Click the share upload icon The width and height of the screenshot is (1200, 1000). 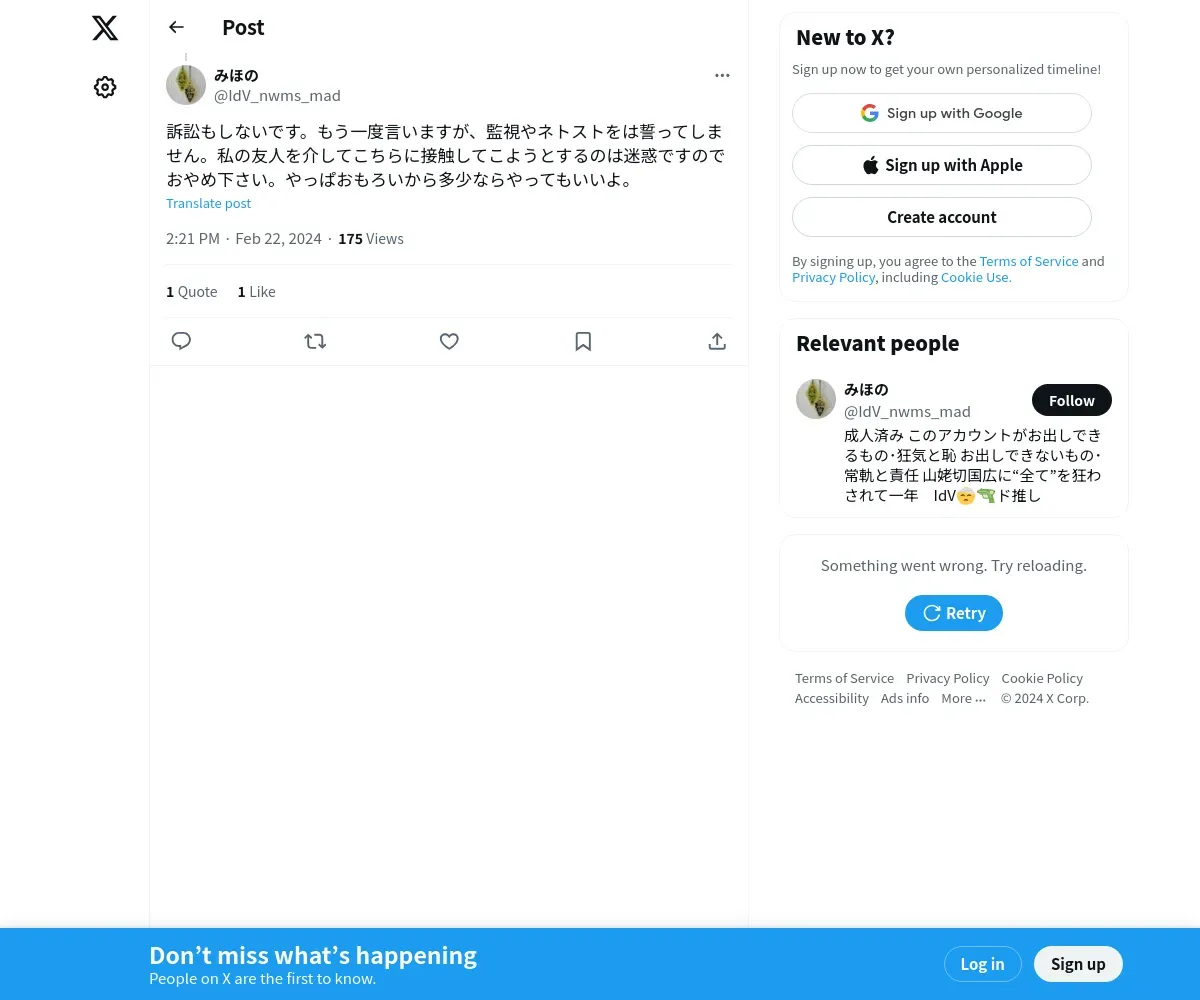(x=717, y=341)
